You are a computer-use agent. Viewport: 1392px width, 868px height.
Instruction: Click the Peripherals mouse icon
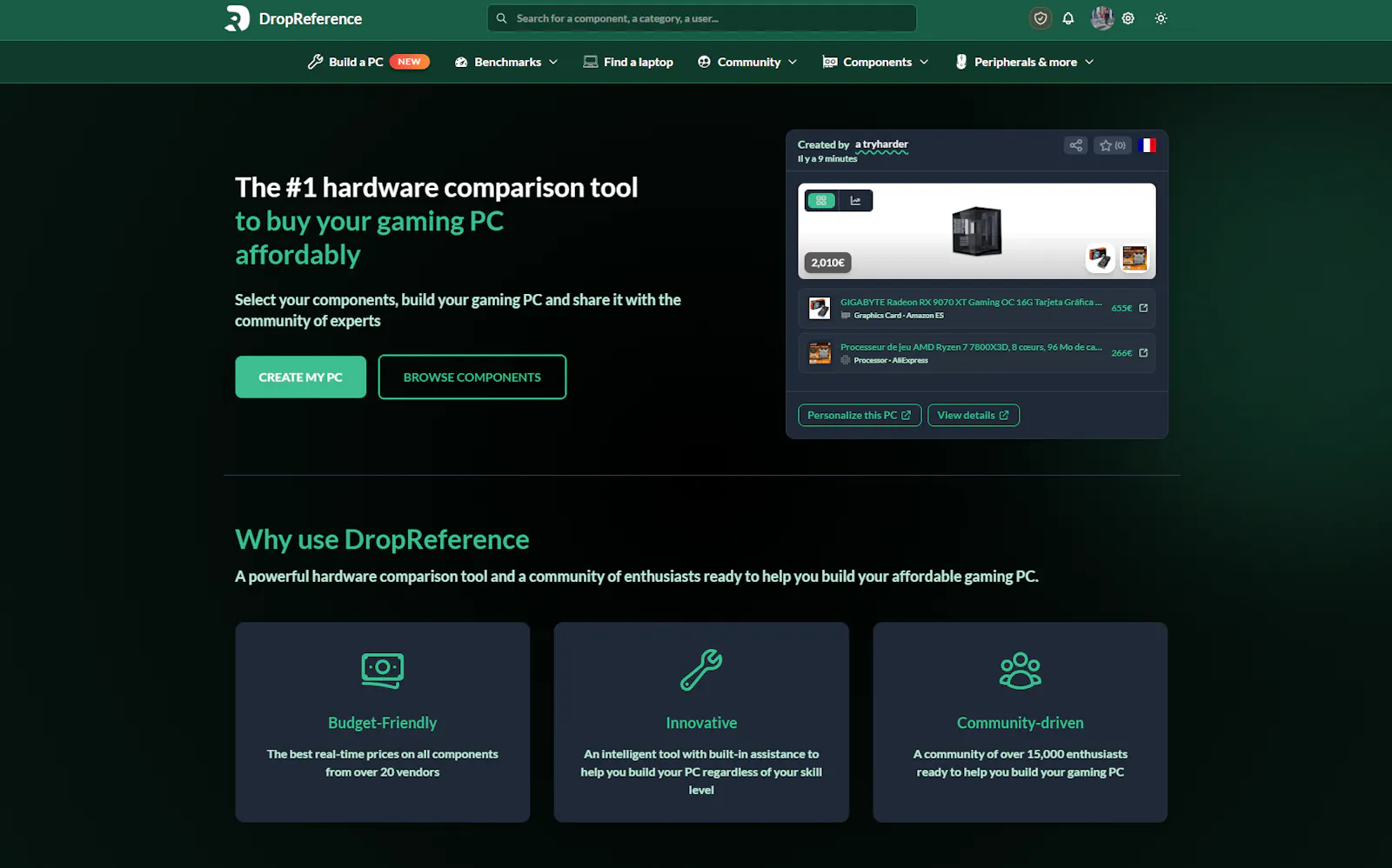coord(961,62)
